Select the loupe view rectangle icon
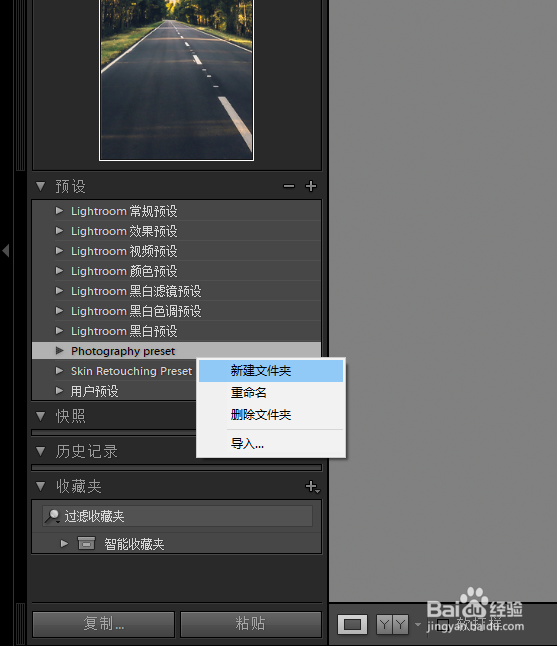Screen dimensions: 557x646 click(x=352, y=624)
